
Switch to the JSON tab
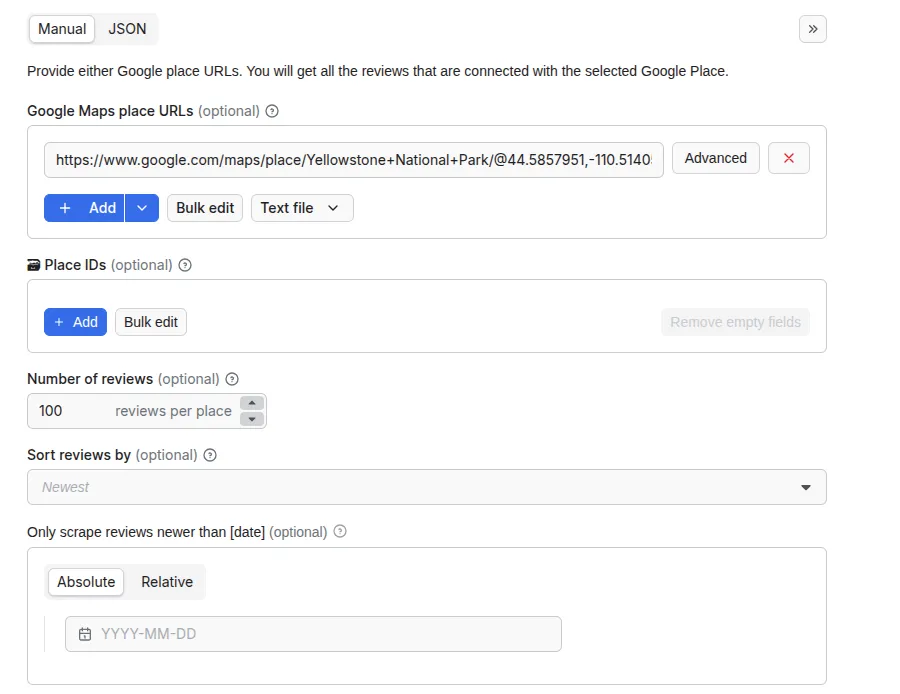(126, 29)
